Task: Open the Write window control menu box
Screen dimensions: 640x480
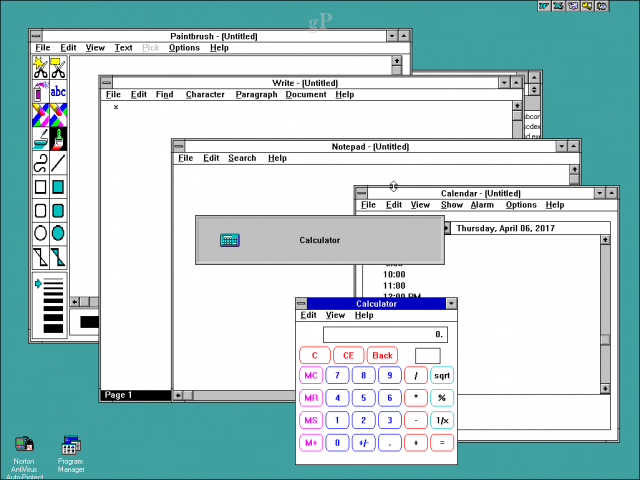Action: pyautogui.click(x=107, y=83)
